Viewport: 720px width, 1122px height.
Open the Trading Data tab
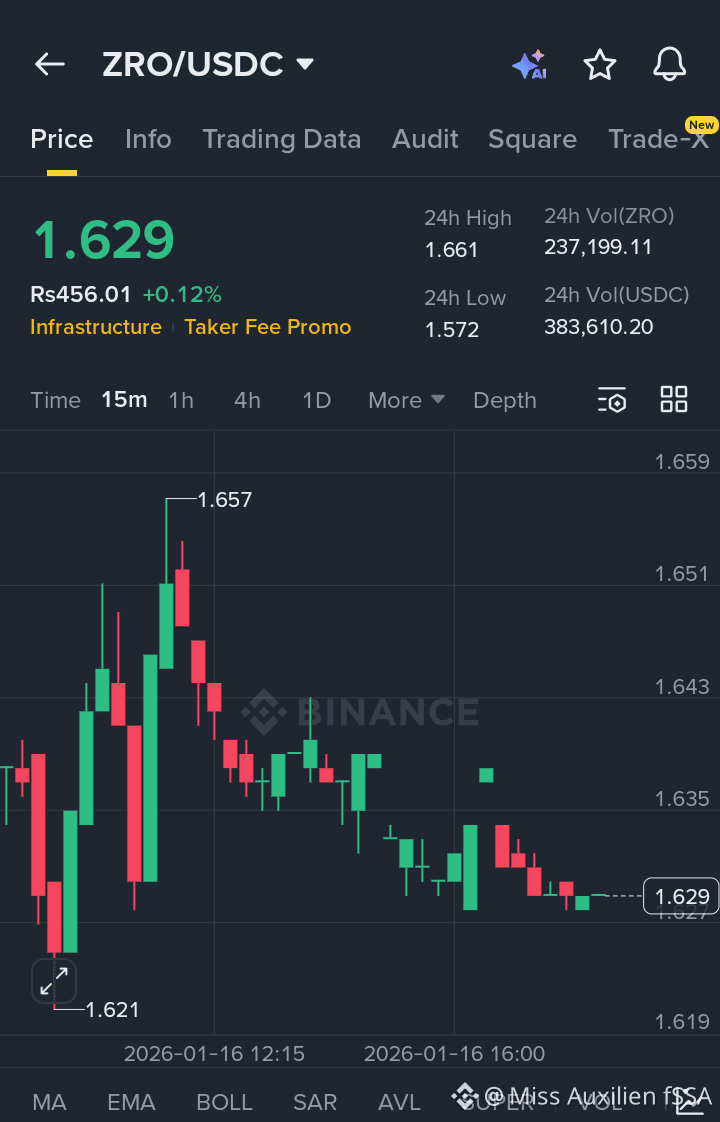(x=282, y=139)
